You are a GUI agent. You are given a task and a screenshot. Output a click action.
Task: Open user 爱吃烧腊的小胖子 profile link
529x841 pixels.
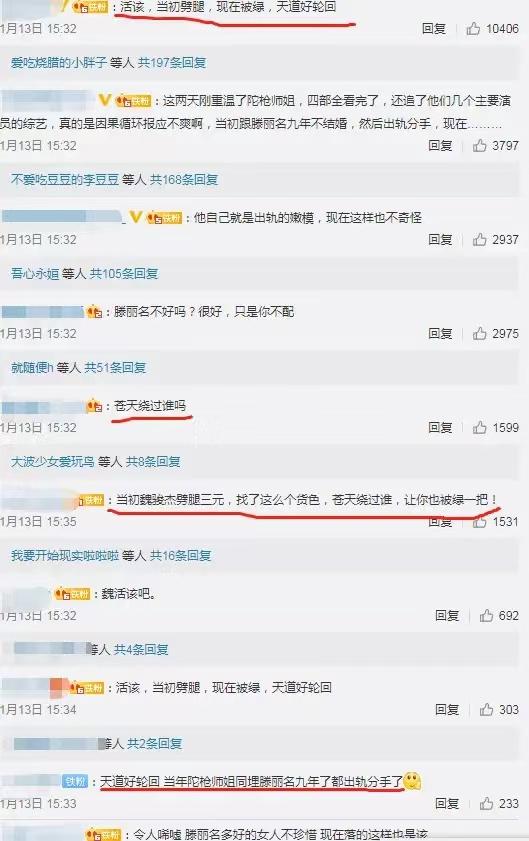pos(58,63)
